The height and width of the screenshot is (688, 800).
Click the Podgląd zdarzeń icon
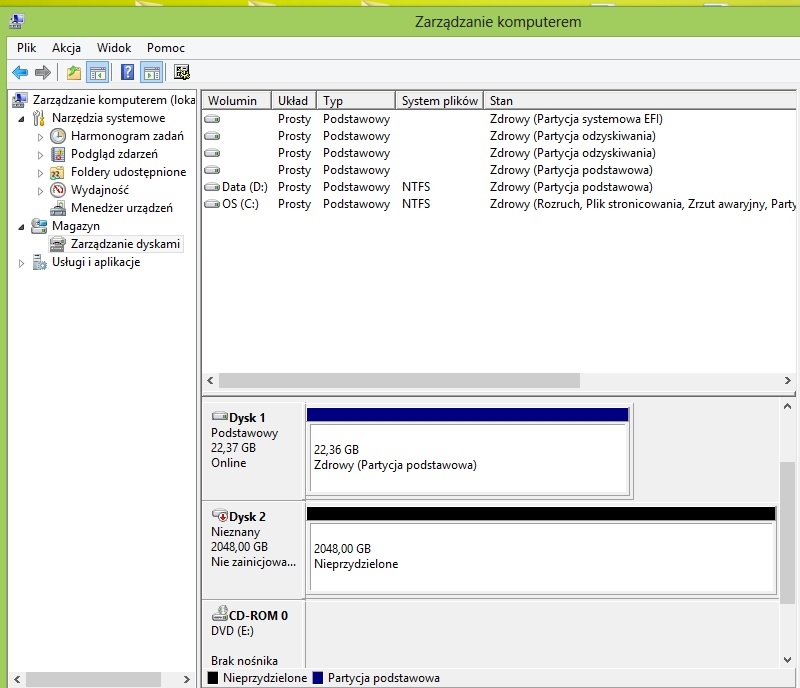[58, 154]
